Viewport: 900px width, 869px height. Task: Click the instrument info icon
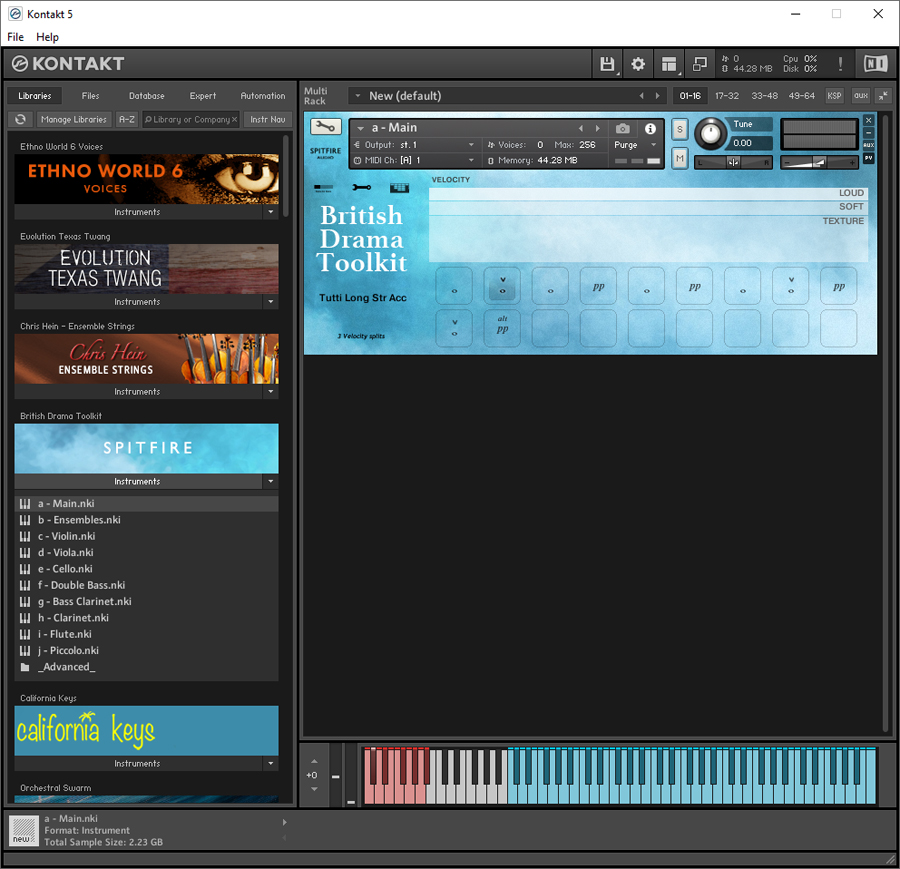pos(650,129)
